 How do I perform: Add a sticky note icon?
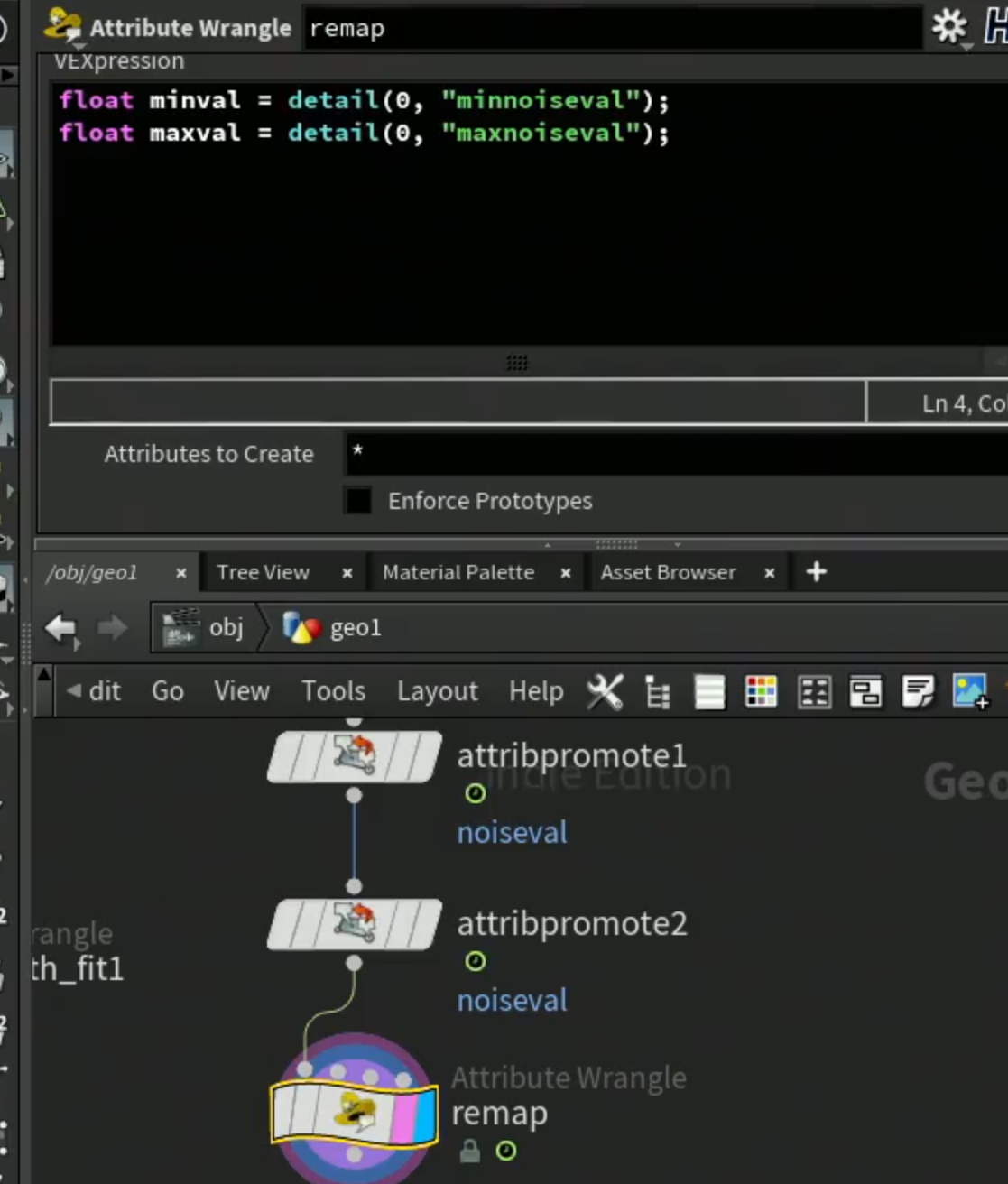pos(918,692)
